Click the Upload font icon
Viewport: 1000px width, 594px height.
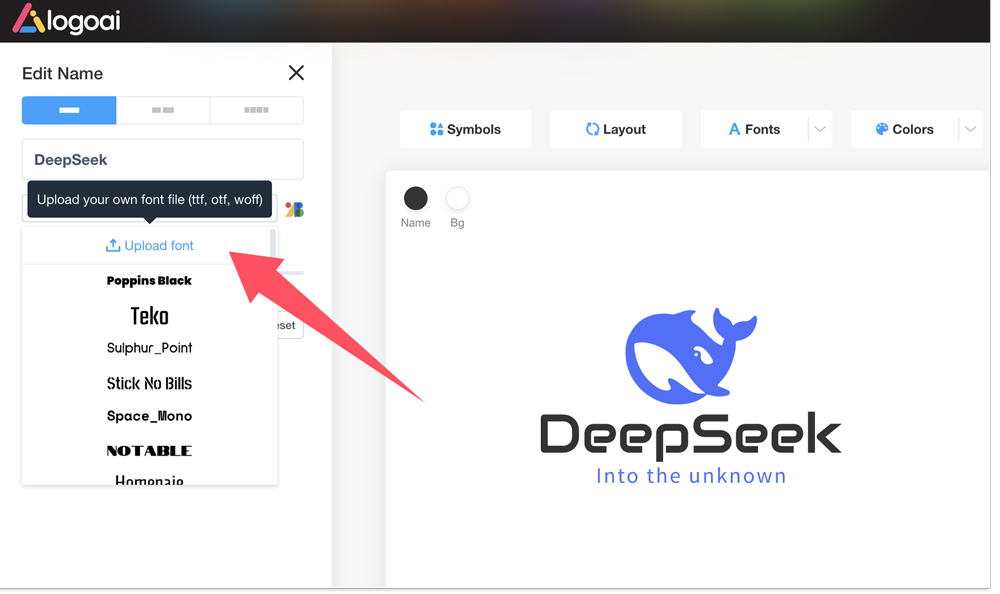[x=113, y=245]
